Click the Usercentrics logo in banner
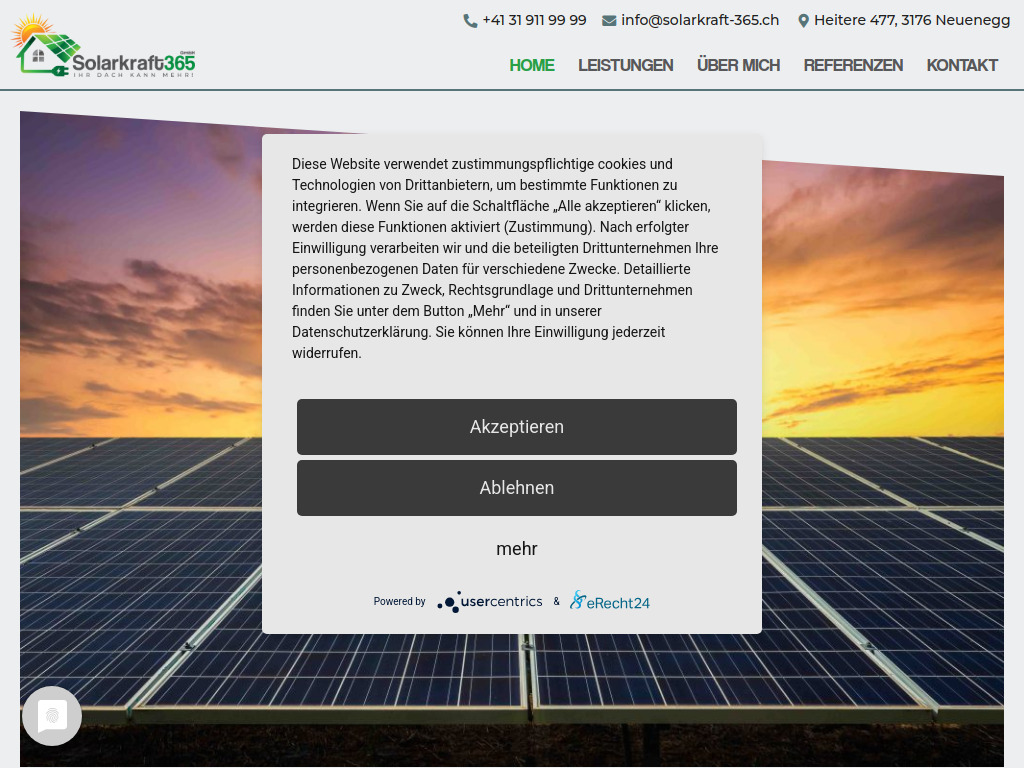Image resolution: width=1024 pixels, height=768 pixels. pyautogui.click(x=489, y=601)
